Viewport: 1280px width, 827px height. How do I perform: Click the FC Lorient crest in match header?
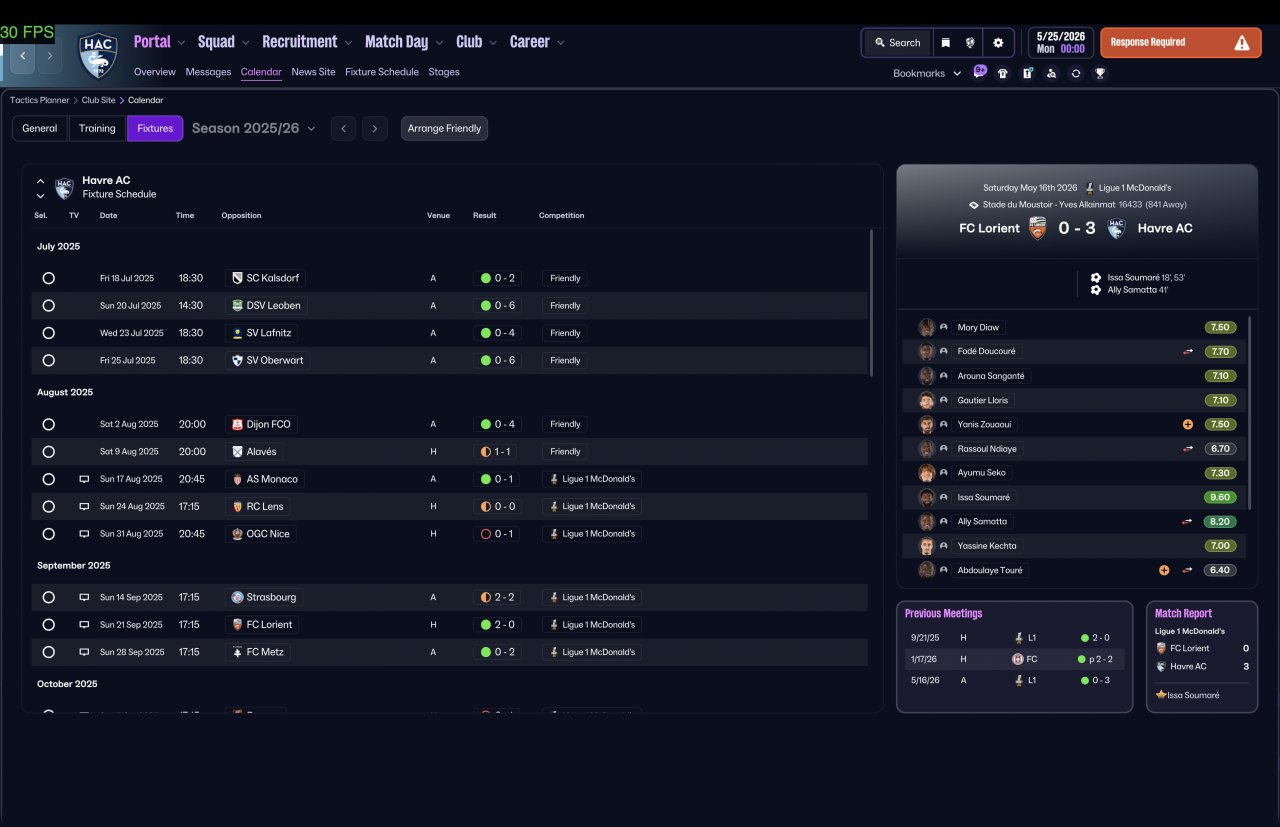[1038, 228]
